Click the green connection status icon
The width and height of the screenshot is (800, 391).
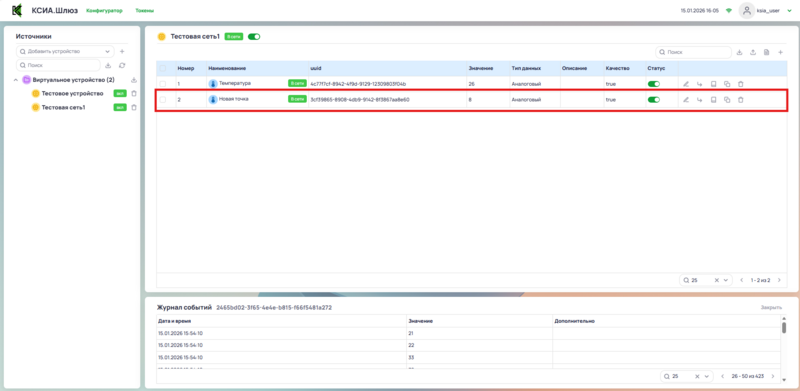coord(729,11)
